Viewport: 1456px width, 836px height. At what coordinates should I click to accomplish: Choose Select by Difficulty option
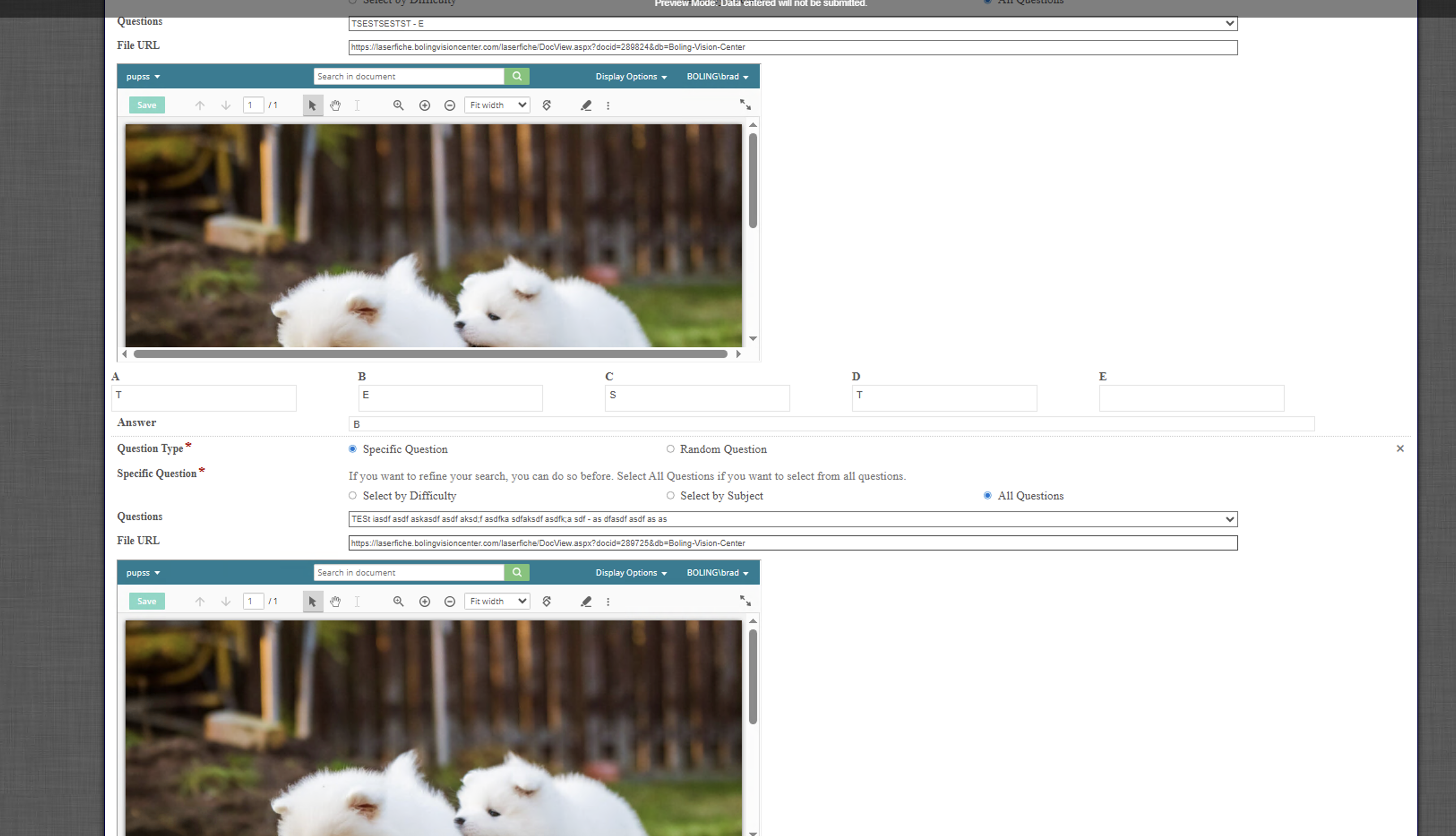[353, 496]
